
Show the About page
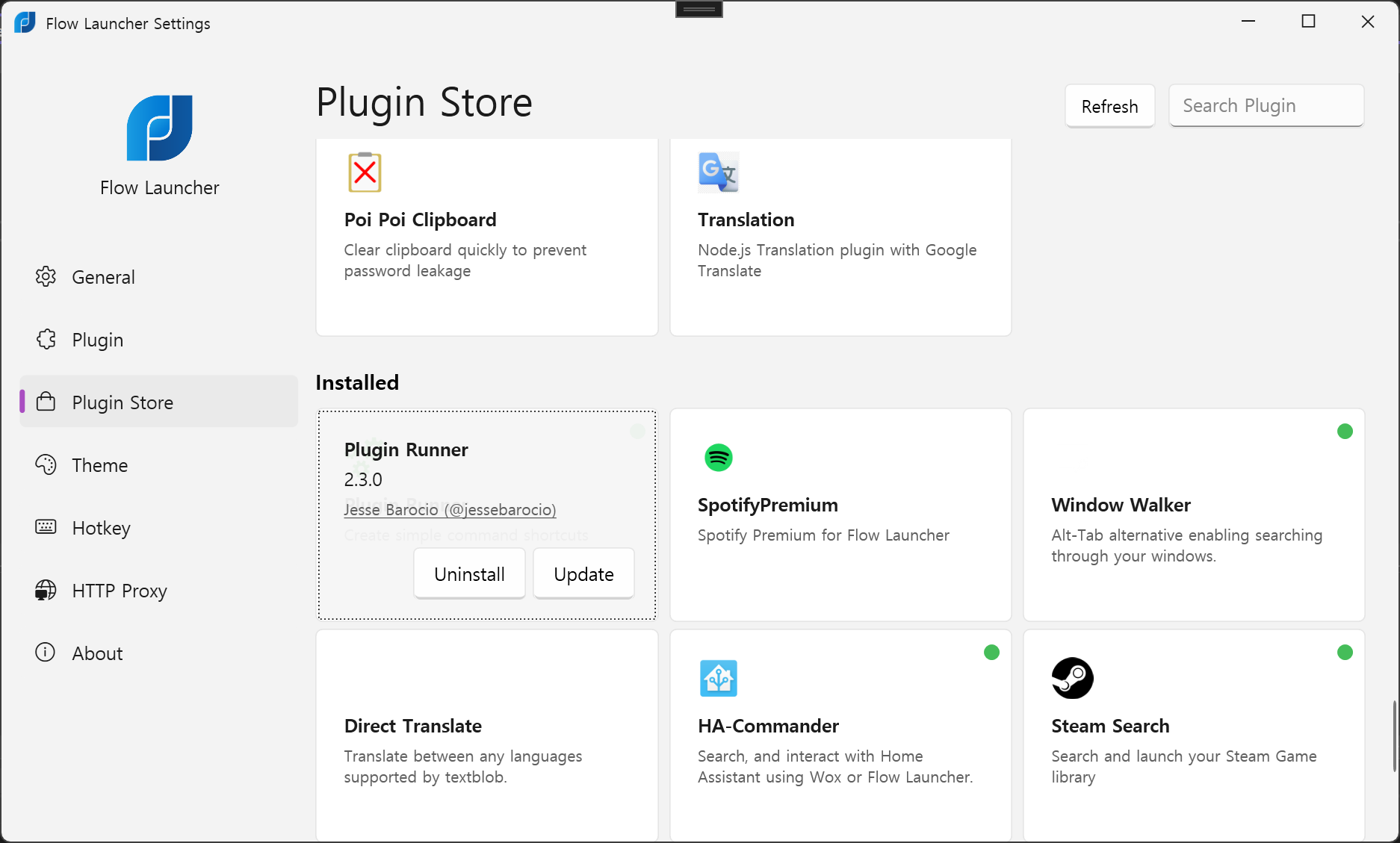pyautogui.click(x=158, y=653)
